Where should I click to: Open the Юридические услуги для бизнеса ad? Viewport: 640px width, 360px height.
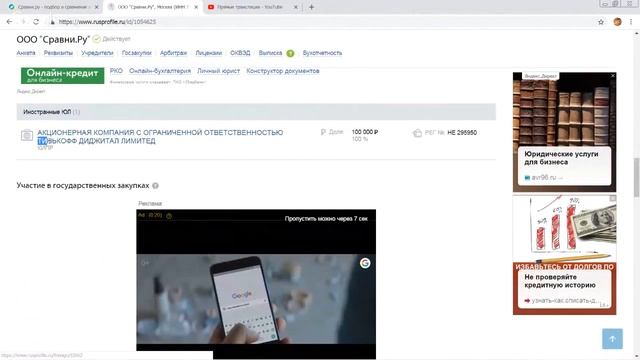coord(561,158)
